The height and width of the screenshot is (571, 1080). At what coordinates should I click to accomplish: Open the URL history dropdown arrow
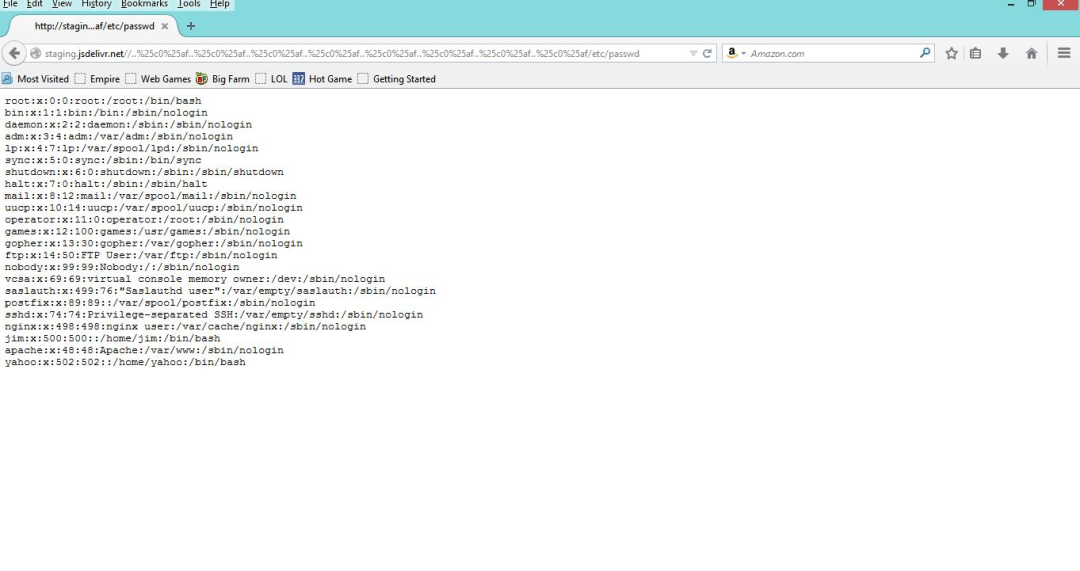click(x=693, y=53)
